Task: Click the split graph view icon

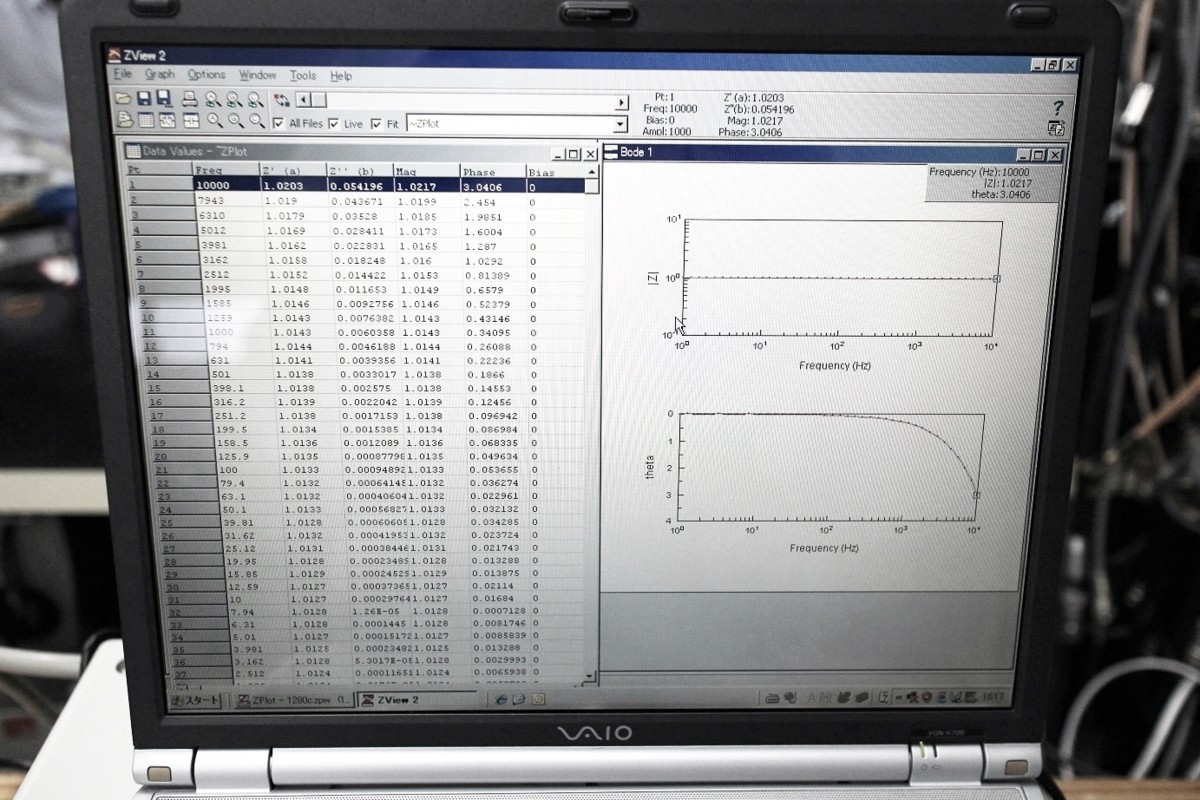Action: coord(191,120)
